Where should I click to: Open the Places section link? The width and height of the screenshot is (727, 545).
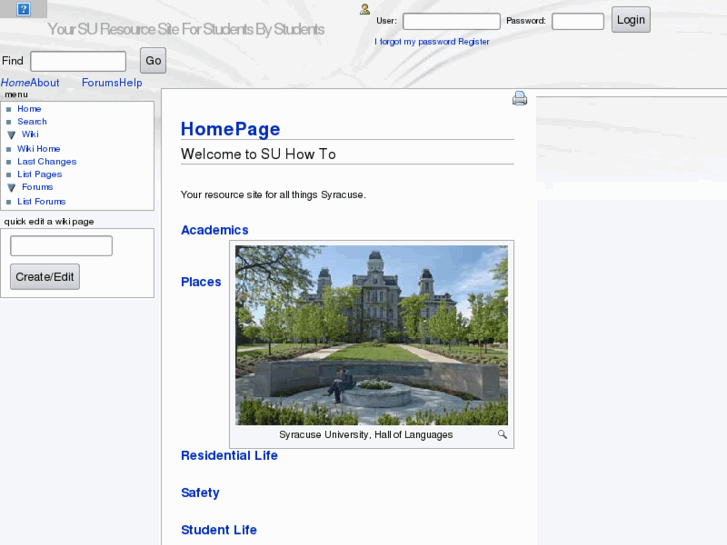point(201,282)
